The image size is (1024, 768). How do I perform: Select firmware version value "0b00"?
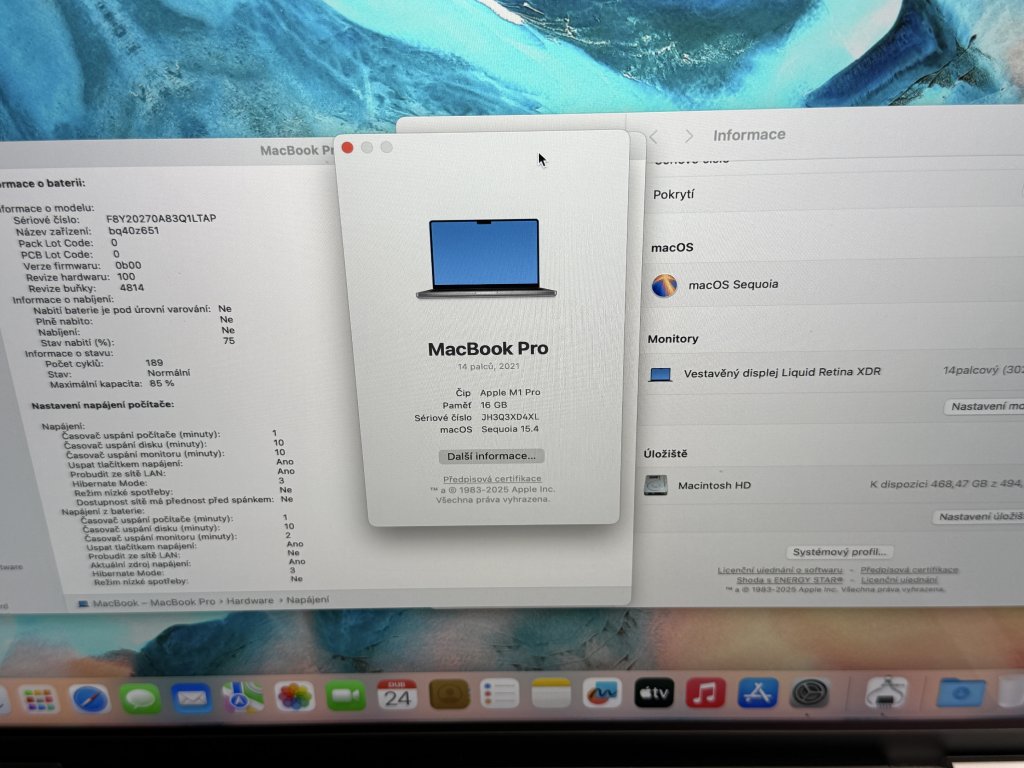point(128,265)
